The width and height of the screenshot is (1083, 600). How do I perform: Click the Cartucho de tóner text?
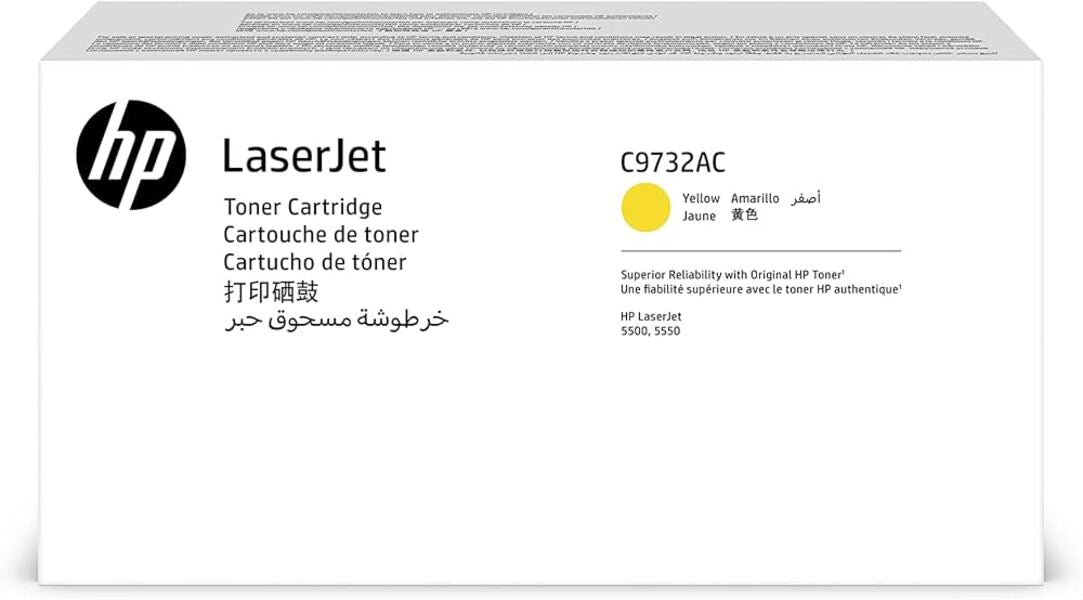(316, 263)
